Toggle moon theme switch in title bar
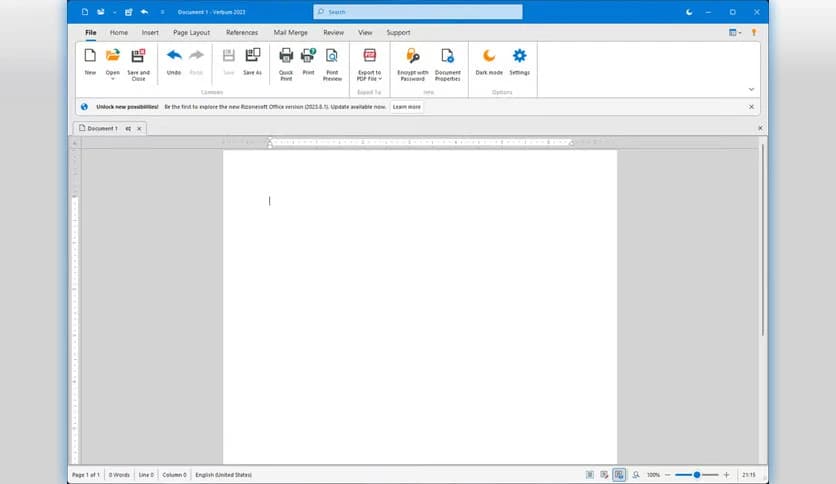Screen dimensions: 836x484 tap(689, 12)
